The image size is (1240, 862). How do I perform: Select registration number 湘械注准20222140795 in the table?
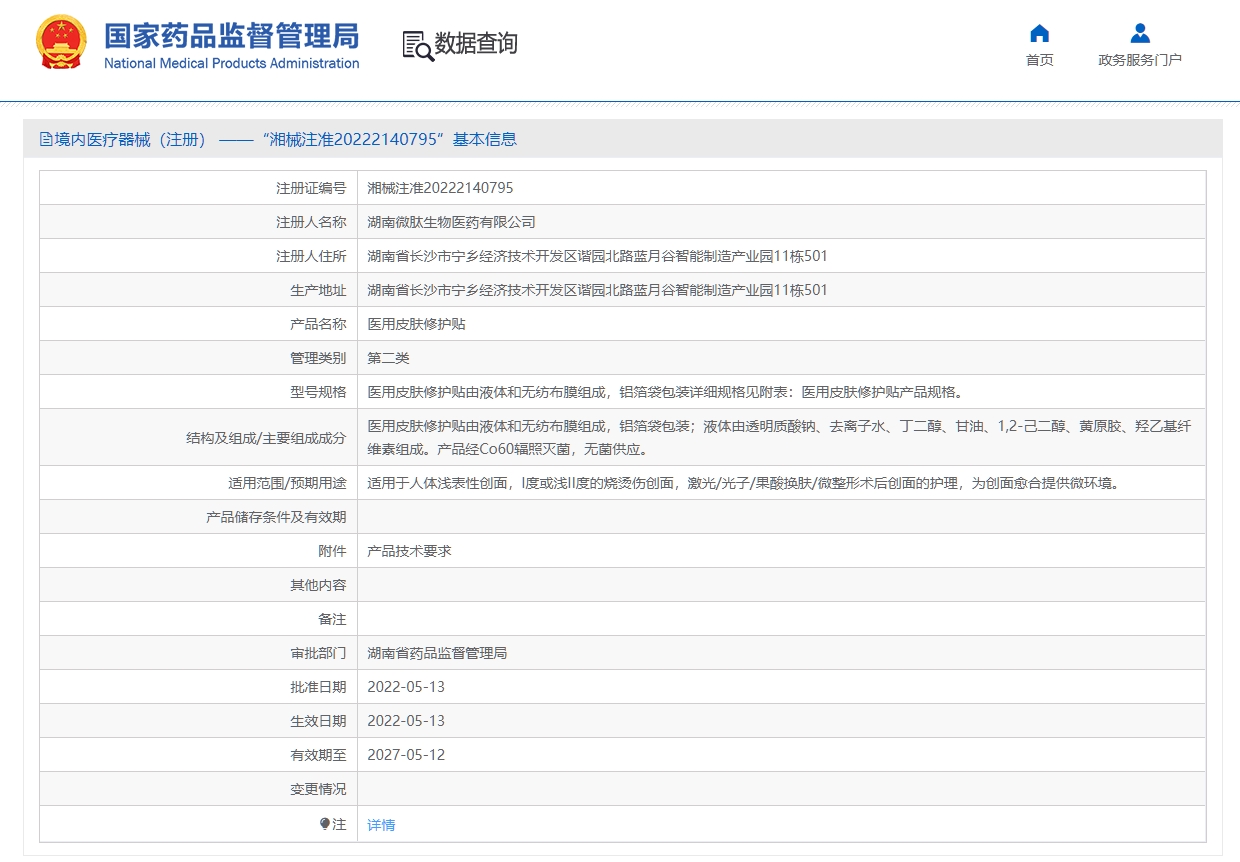[440, 188]
